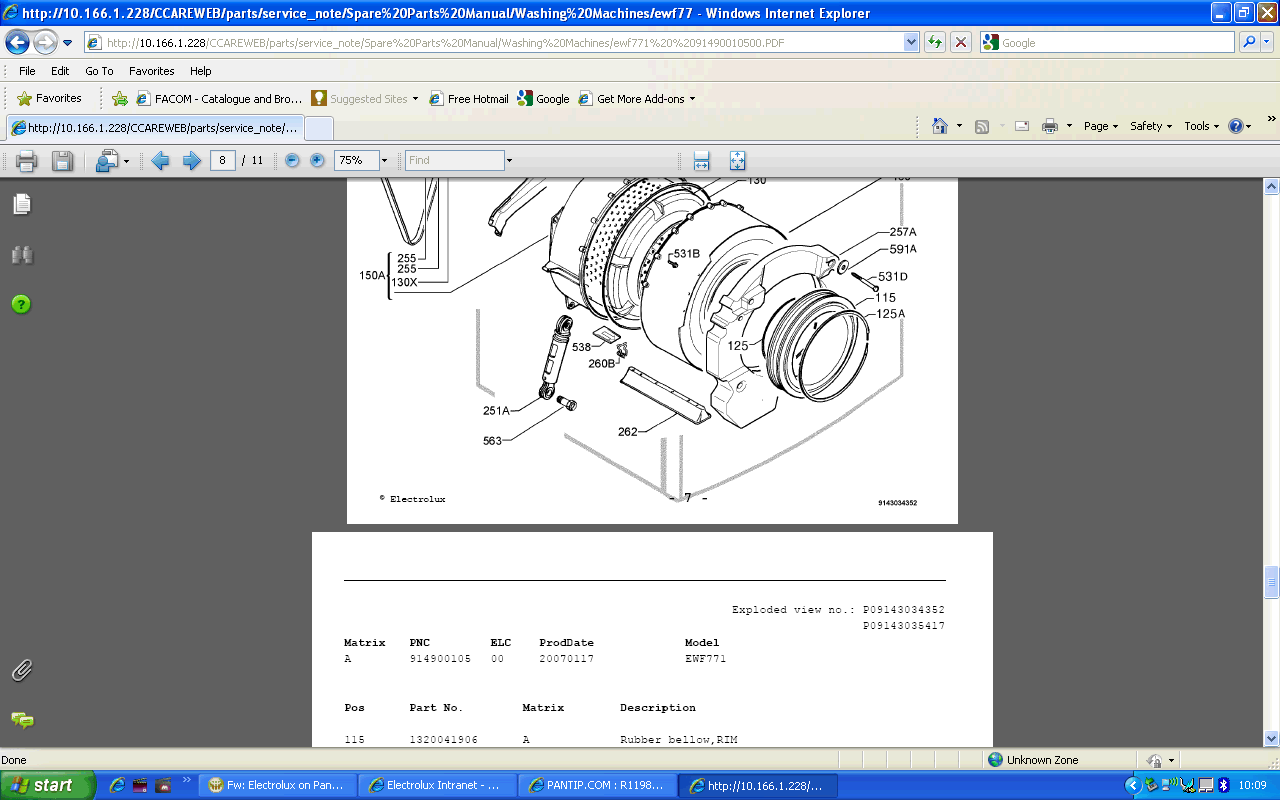Viewport: 1280px width, 800px height.
Task: Switch to PANTIP.COM taskbar window
Action: 597,785
